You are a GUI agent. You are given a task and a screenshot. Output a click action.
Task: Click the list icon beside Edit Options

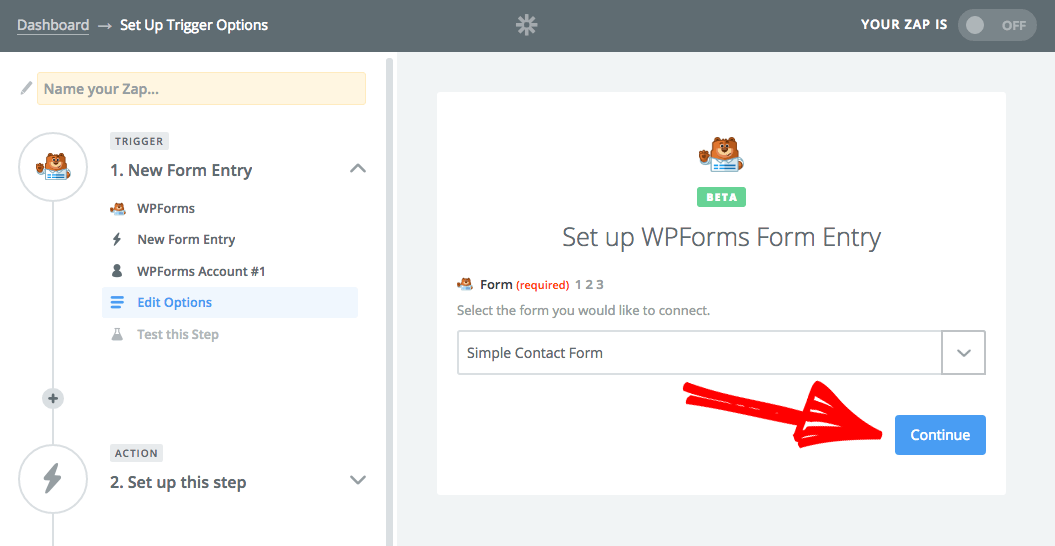(x=117, y=302)
